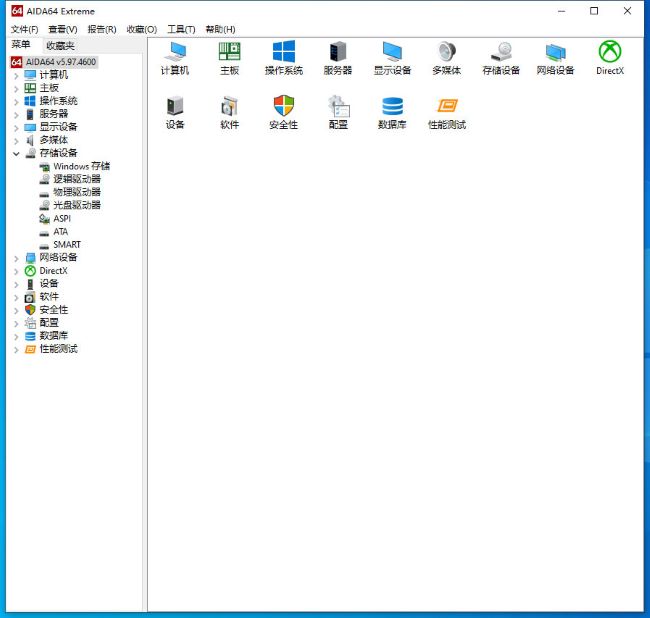
Task: Select SMART in the storage tree
Action: 67,245
